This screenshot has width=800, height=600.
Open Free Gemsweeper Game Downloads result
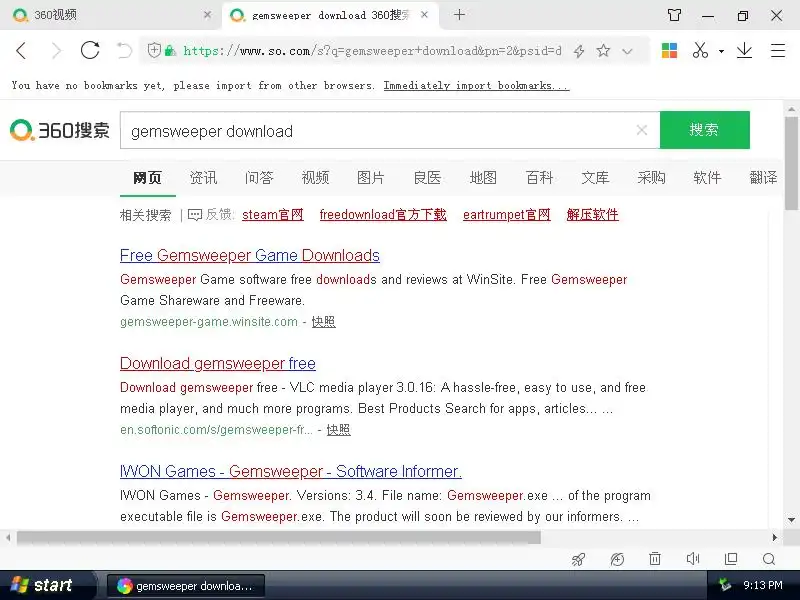click(250, 255)
